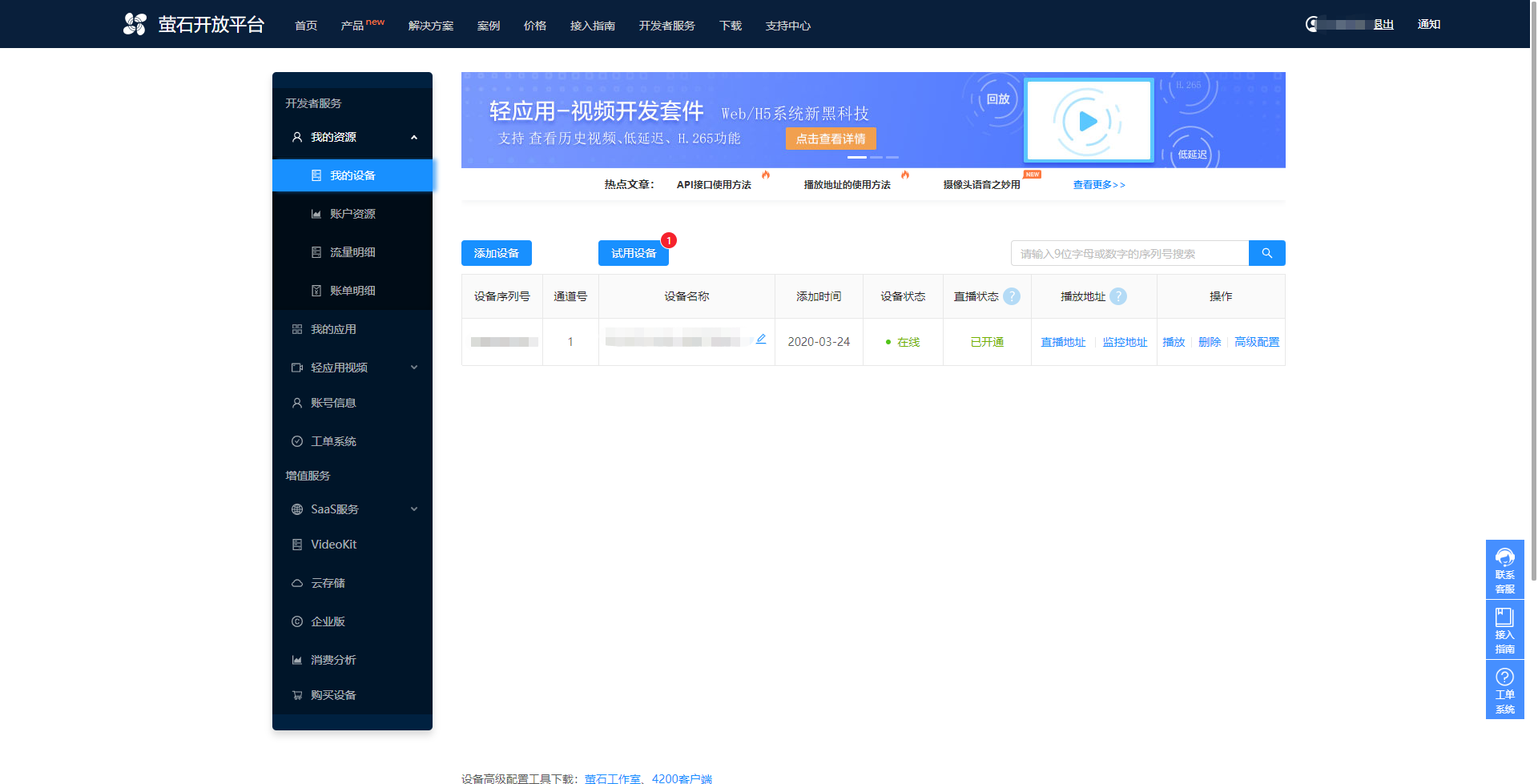Open 解决方案 in top navigation
This screenshot has width=1538, height=784.
point(431,26)
